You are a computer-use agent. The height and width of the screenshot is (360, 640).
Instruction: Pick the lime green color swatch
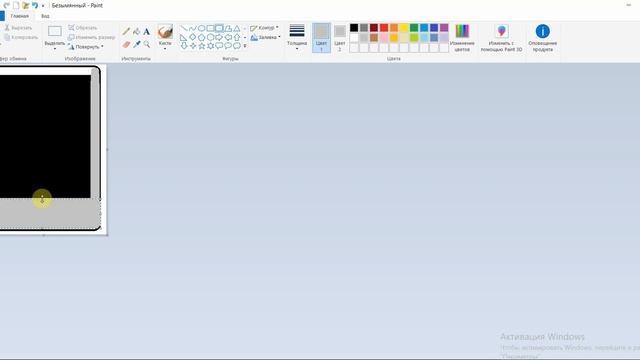click(414, 38)
